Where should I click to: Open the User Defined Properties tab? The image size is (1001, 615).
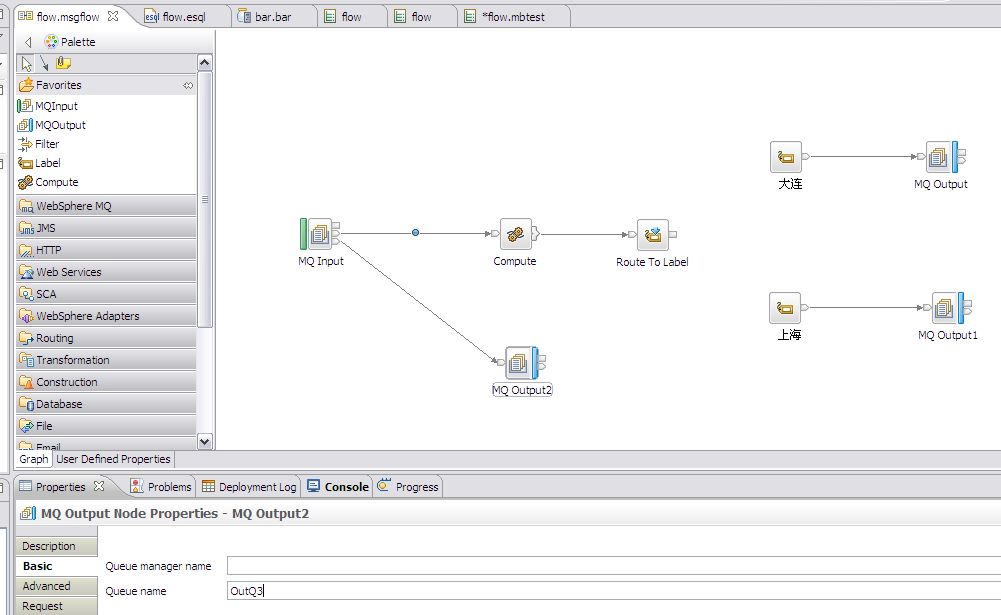(113, 459)
